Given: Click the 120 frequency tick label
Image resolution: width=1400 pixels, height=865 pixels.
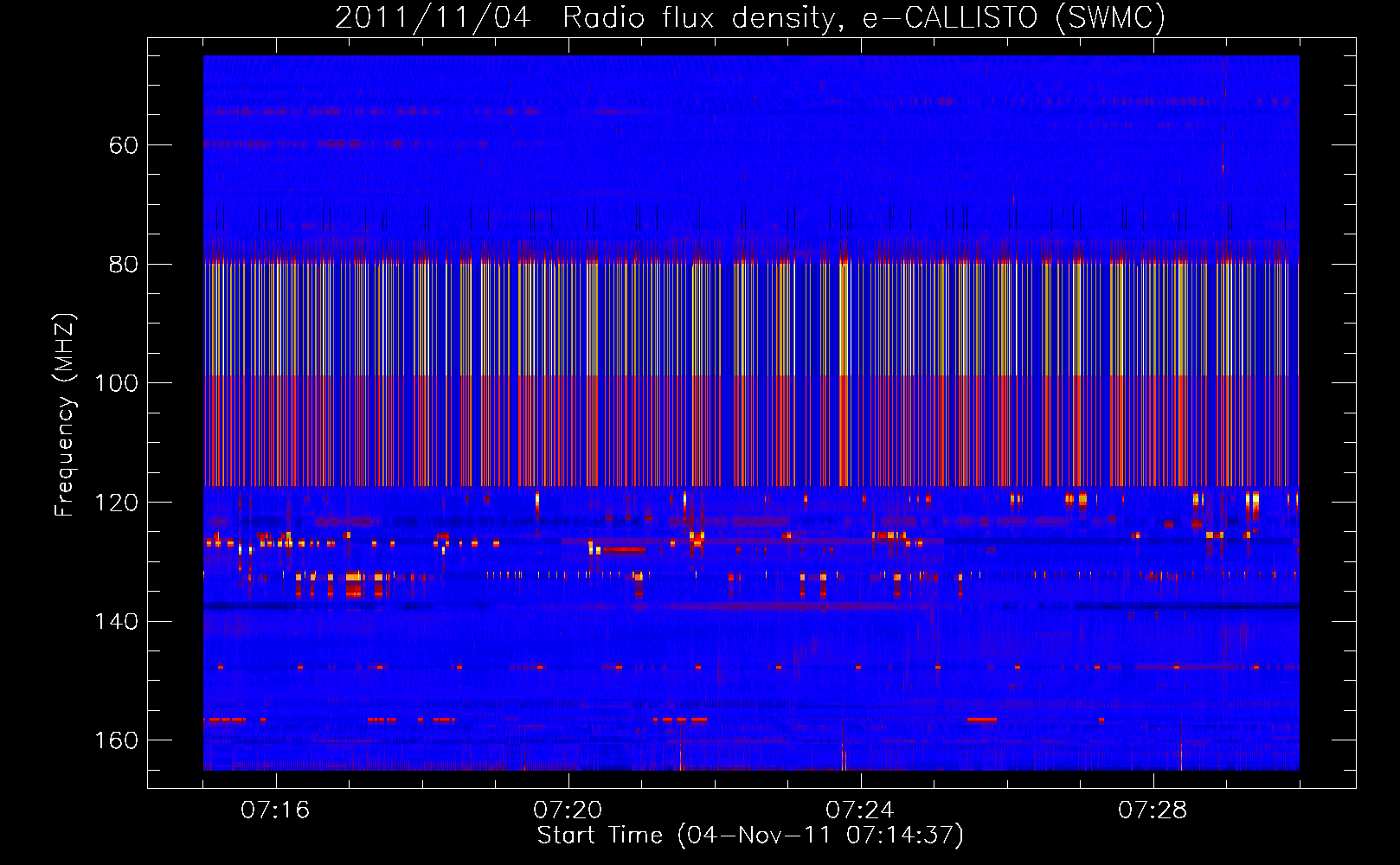Looking at the screenshot, I should 116,503.
